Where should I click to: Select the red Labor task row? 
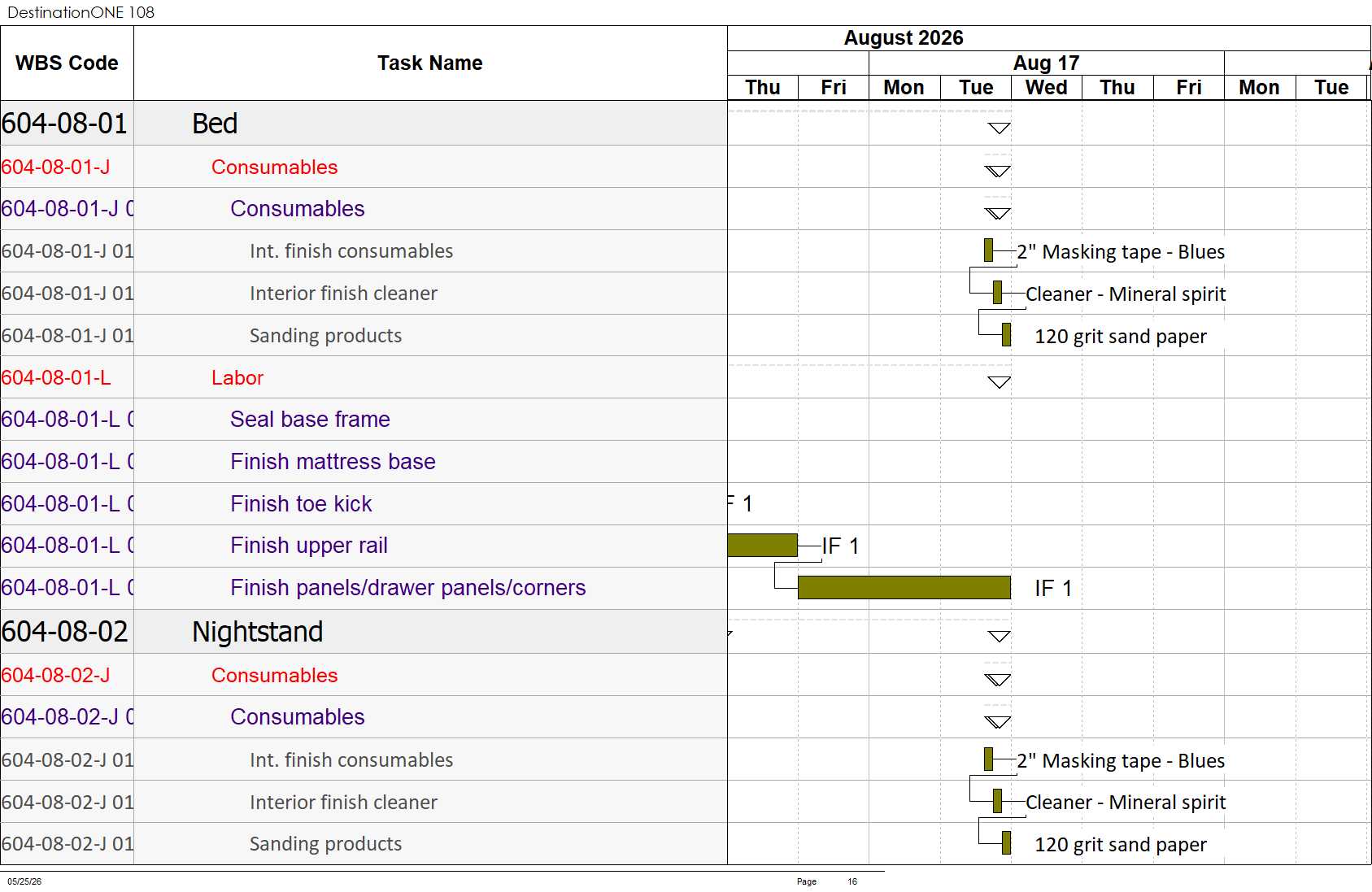click(x=364, y=377)
